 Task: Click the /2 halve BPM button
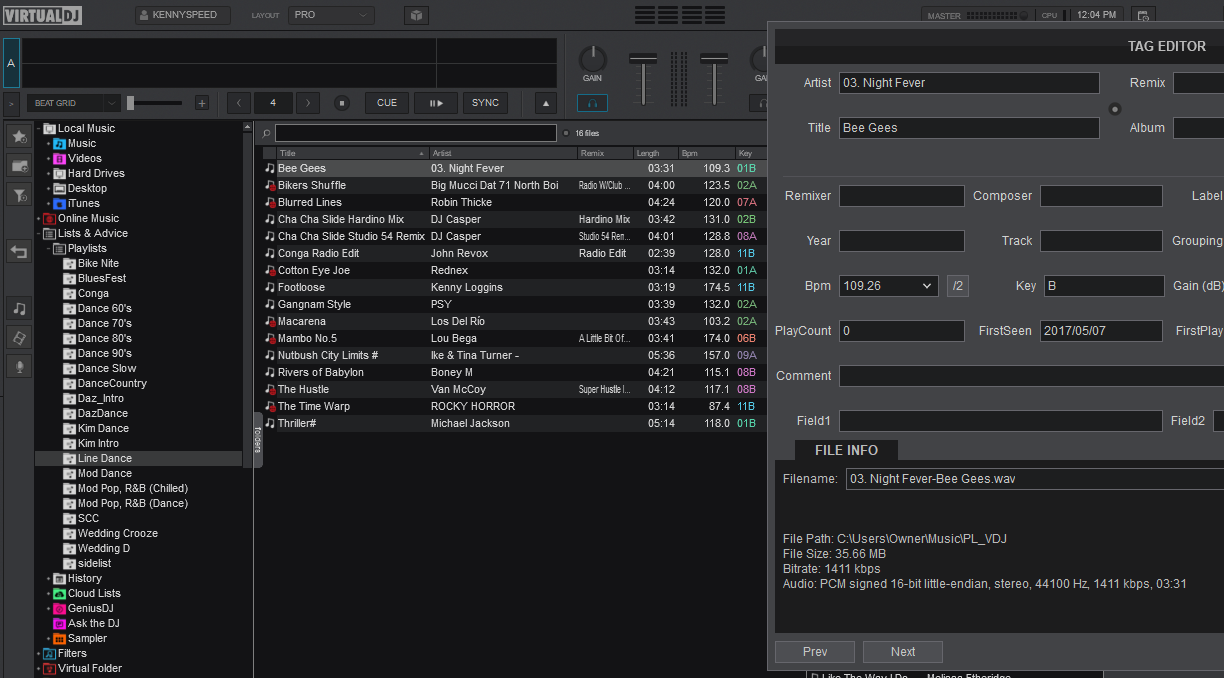(958, 286)
